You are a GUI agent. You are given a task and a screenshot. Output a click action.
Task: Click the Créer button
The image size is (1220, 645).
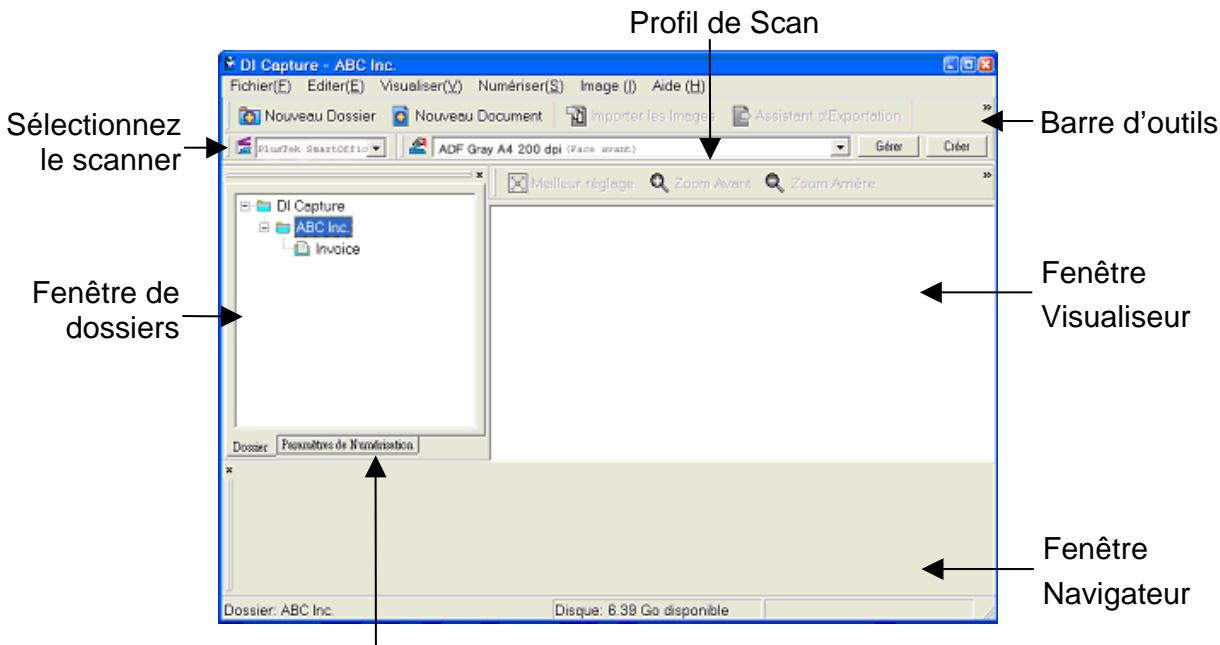957,147
